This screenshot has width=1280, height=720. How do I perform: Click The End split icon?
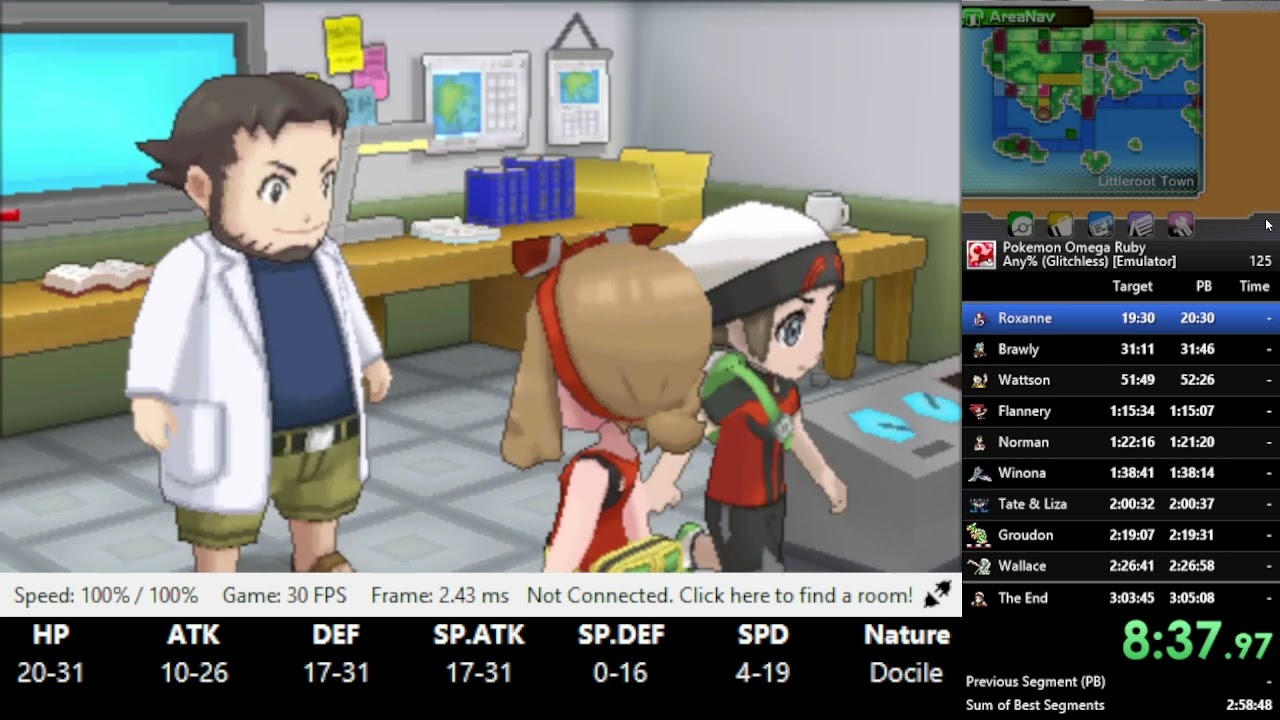pyautogui.click(x=979, y=598)
